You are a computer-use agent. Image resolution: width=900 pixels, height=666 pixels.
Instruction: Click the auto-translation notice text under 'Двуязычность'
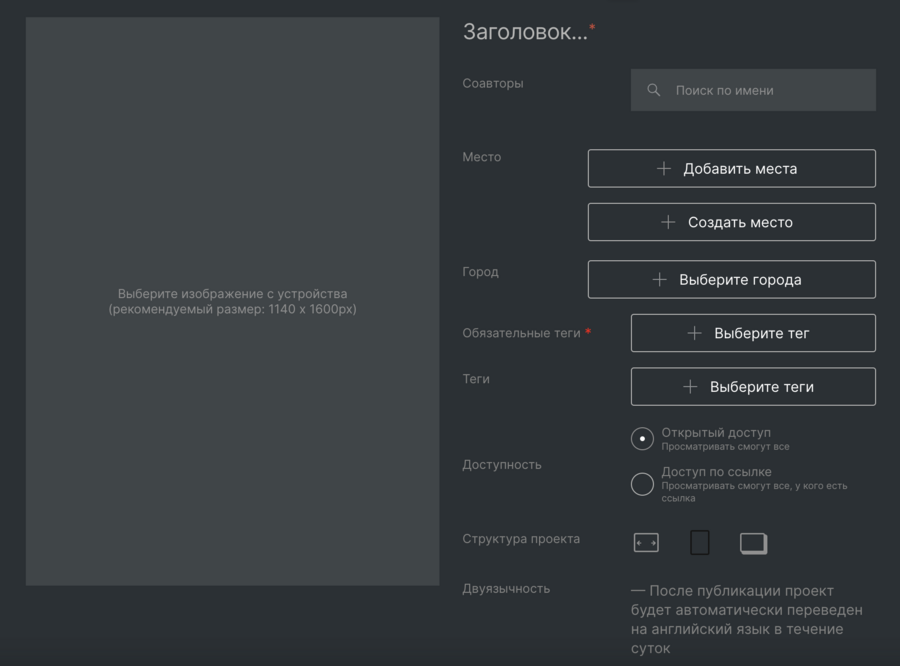(x=747, y=619)
